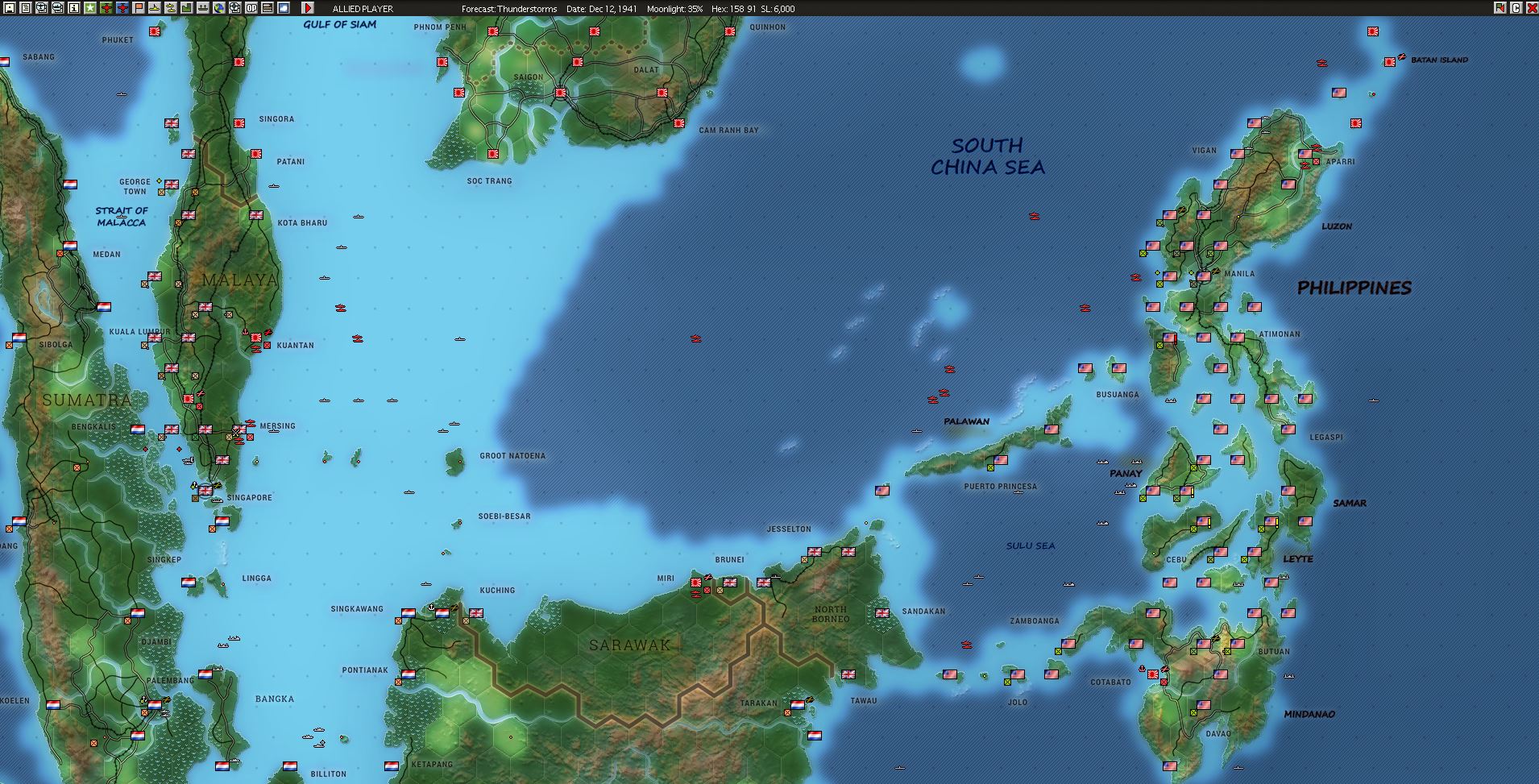Image resolution: width=1539 pixels, height=784 pixels.
Task: Select the Japanese unit at Kuantan
Action: [256, 338]
